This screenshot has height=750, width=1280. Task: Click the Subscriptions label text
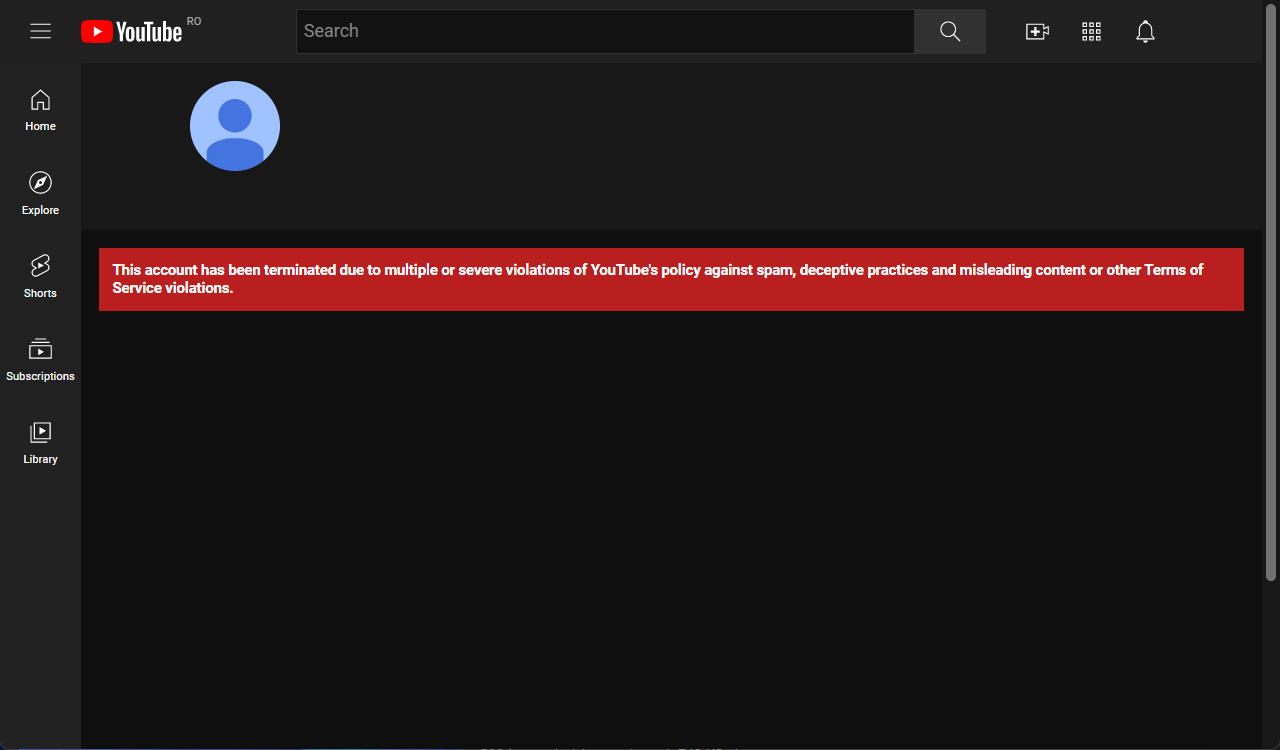(40, 376)
